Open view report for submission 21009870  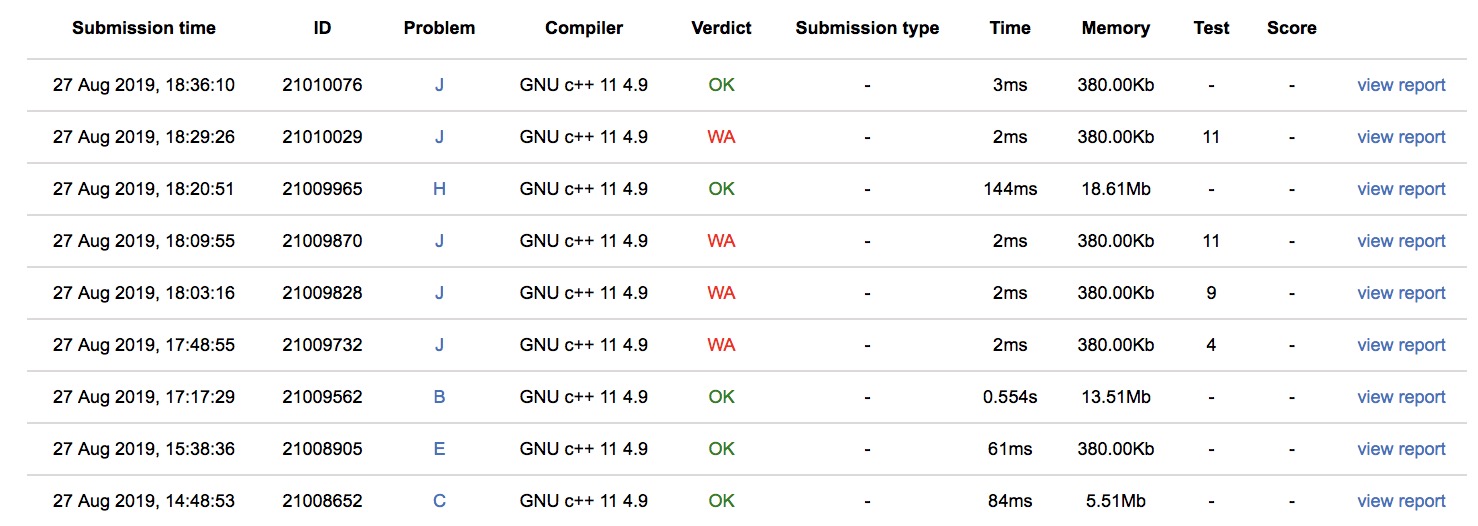point(1400,241)
